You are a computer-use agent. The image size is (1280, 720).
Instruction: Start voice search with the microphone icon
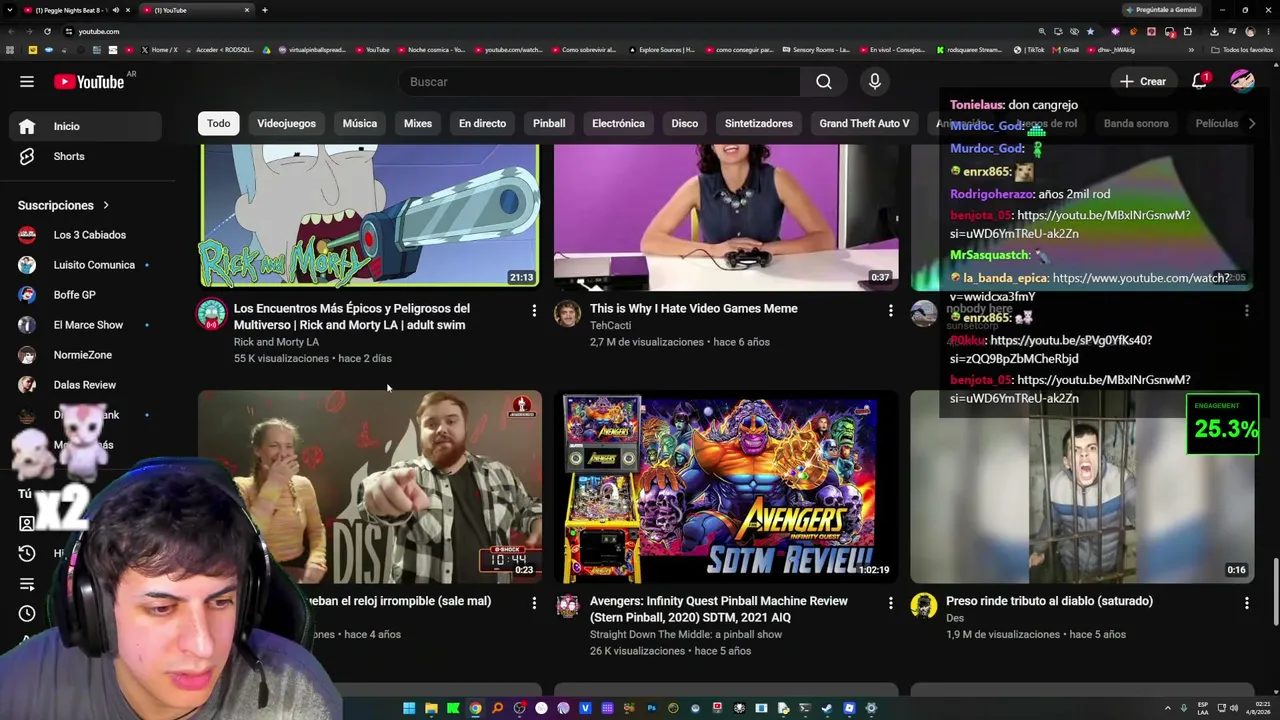click(875, 82)
